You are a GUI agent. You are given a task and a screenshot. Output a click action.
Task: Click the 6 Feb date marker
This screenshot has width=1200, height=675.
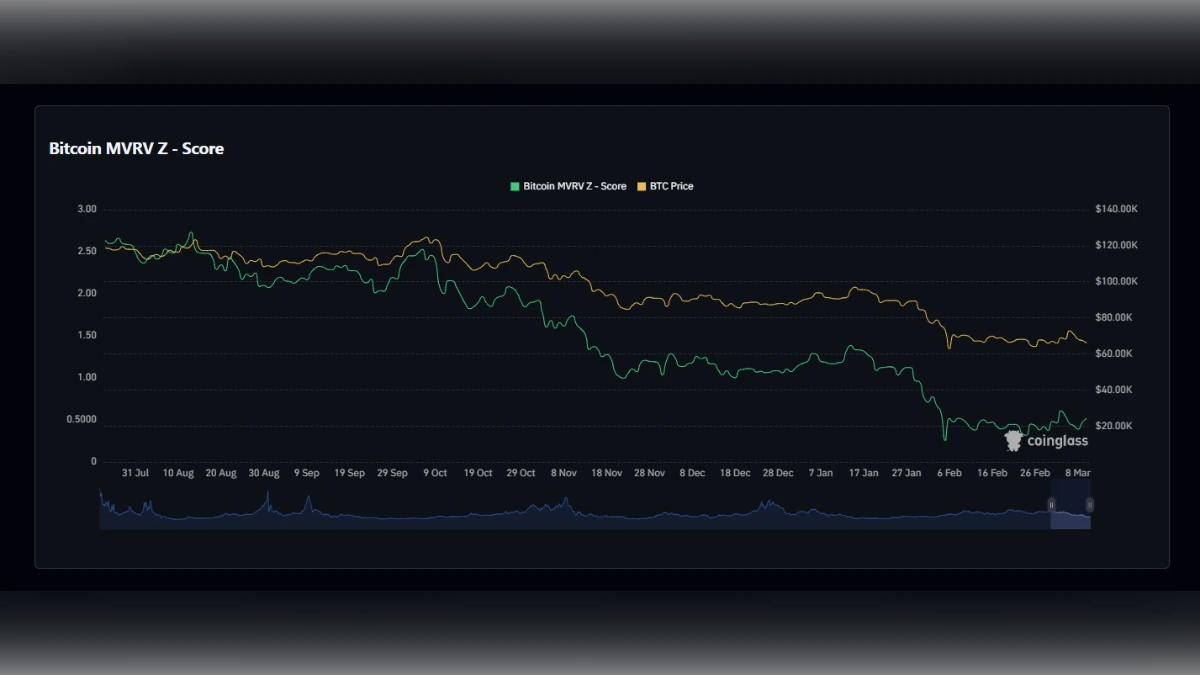pyautogui.click(x=948, y=472)
